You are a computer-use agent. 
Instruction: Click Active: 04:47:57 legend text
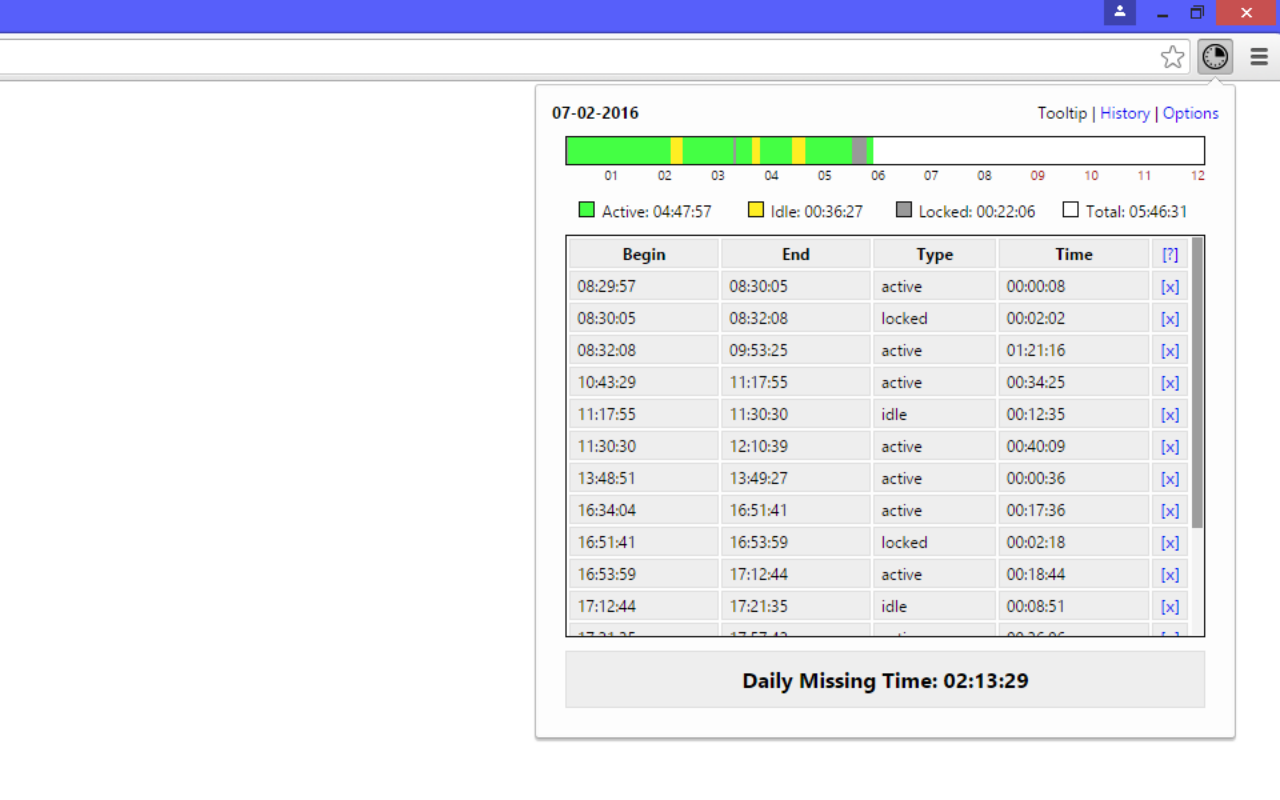(657, 212)
